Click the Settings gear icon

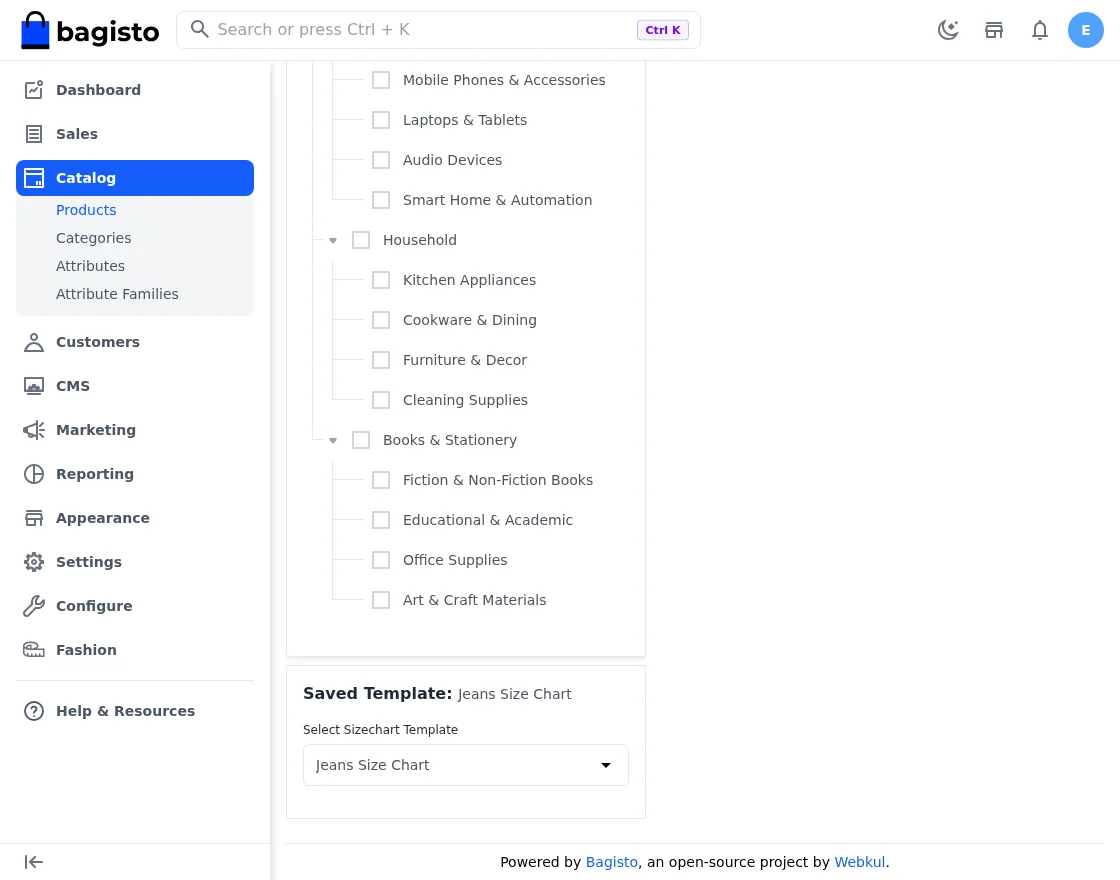coord(34,562)
